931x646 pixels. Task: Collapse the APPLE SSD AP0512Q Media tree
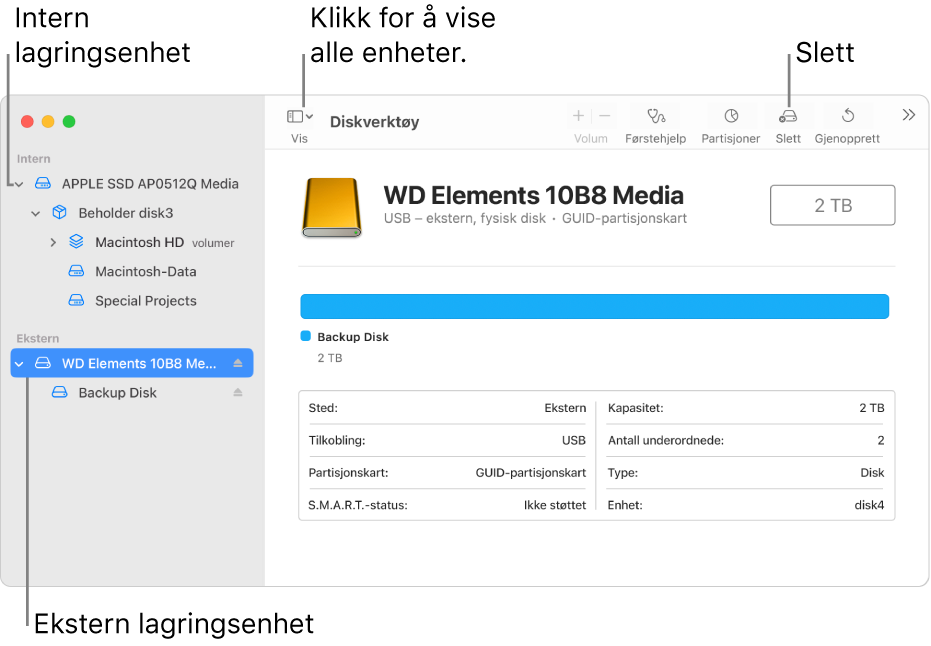20,184
